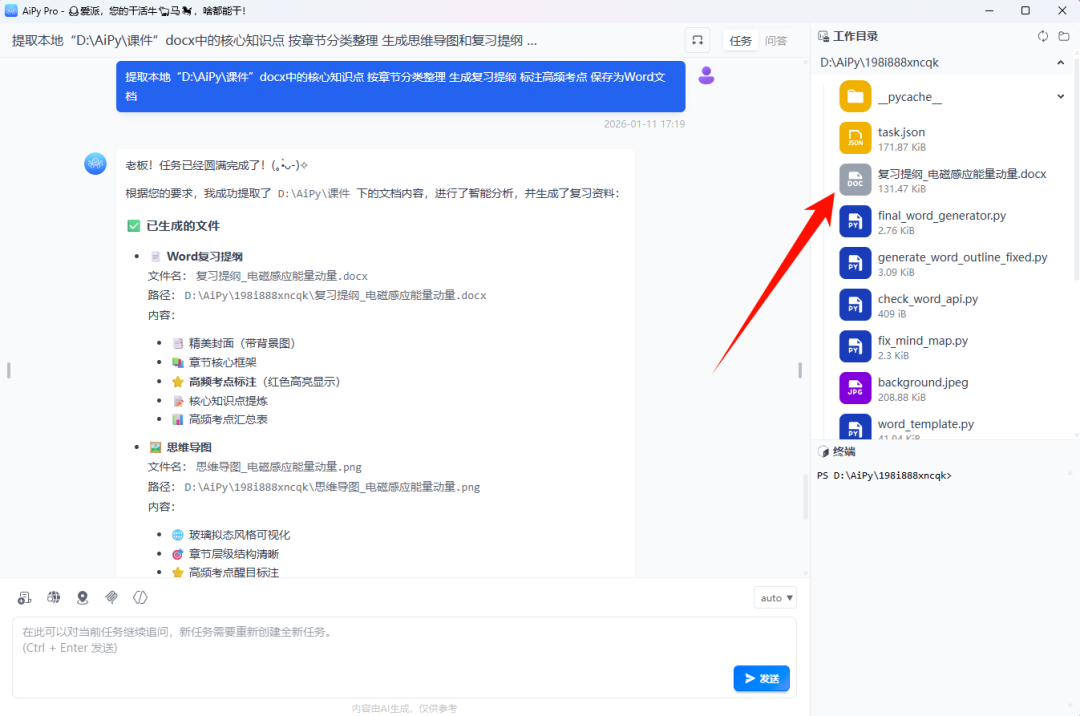Click the blue user prompt message bubble
This screenshot has height=716, width=1080.
[x=400, y=86]
